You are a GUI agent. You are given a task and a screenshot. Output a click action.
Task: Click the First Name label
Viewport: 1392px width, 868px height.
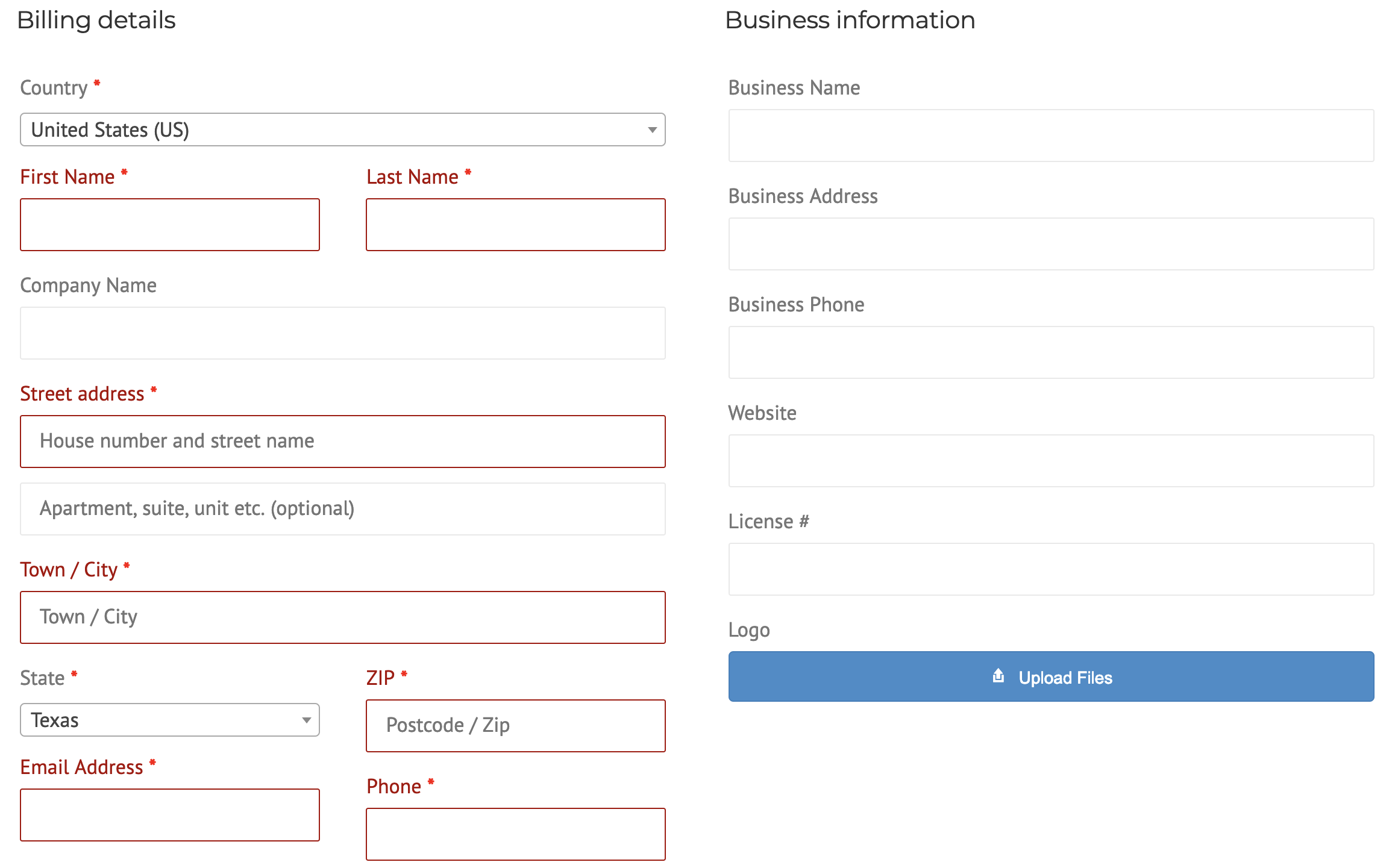[x=67, y=177]
